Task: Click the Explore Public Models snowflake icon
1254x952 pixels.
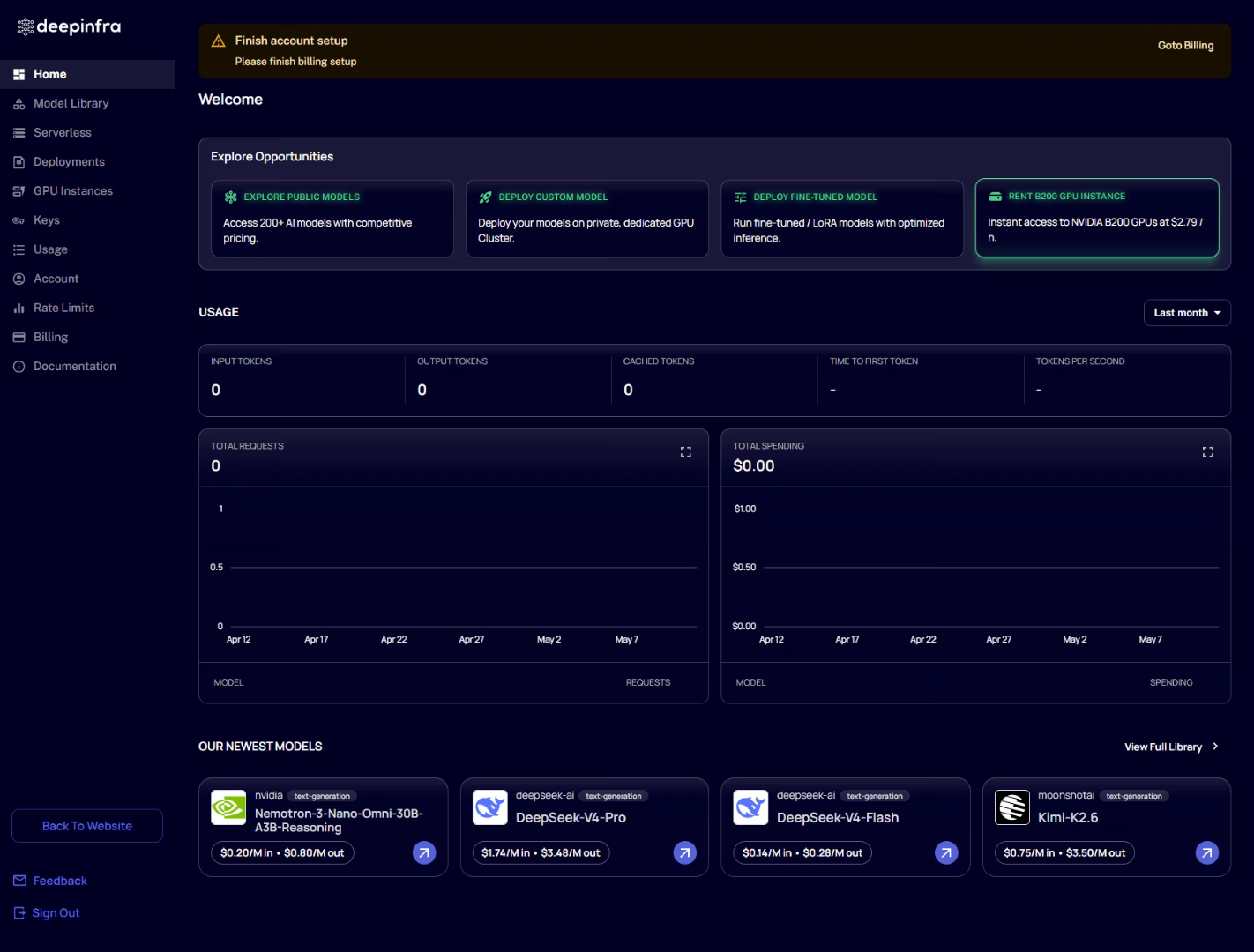Action: [231, 197]
